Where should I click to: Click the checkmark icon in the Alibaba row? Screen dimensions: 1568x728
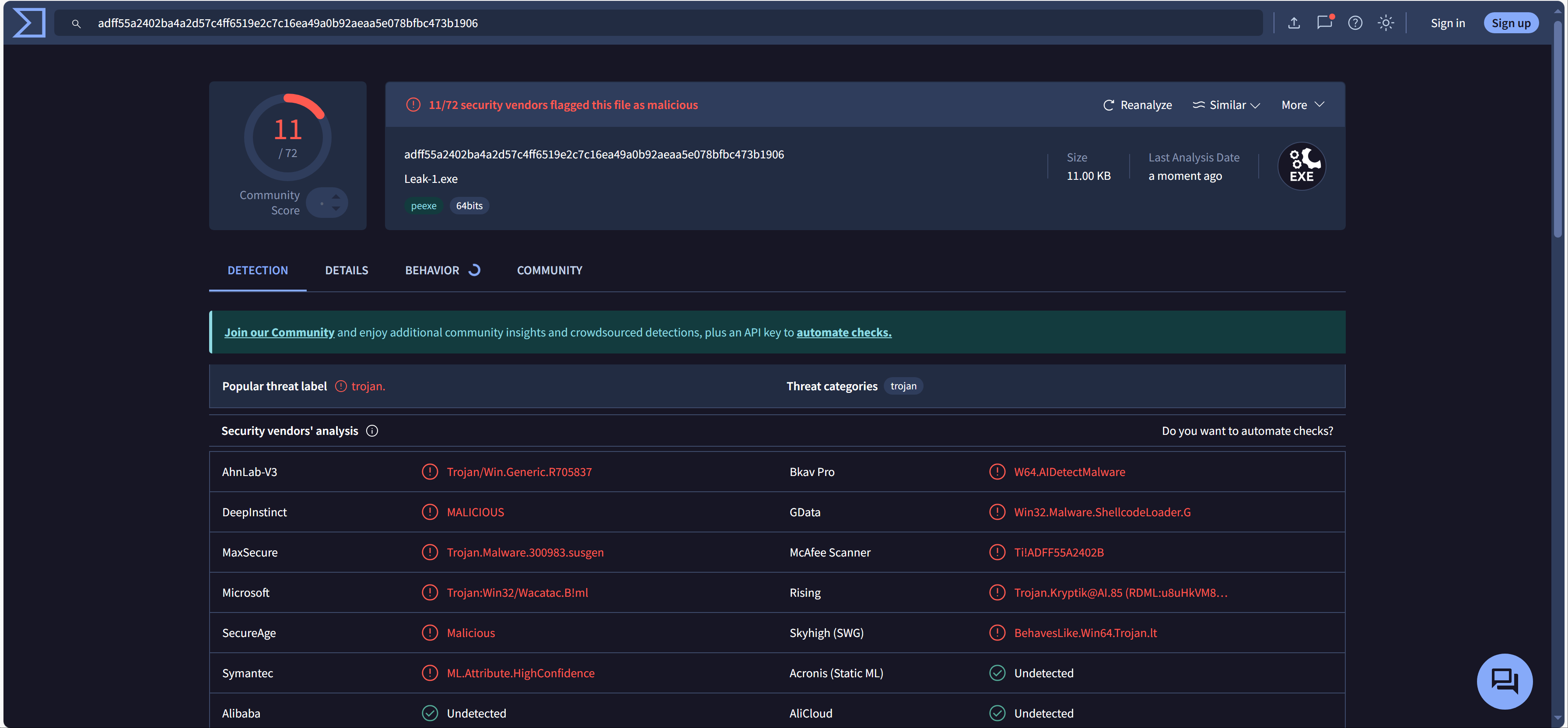430,714
